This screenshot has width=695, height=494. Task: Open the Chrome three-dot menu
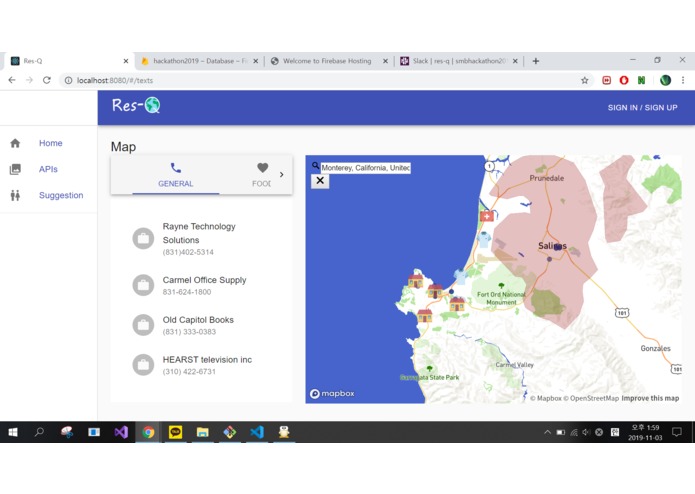pyautogui.click(x=683, y=80)
